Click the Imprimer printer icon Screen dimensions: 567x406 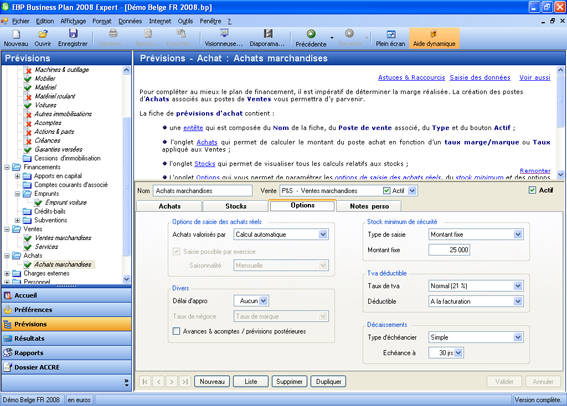click(113, 38)
